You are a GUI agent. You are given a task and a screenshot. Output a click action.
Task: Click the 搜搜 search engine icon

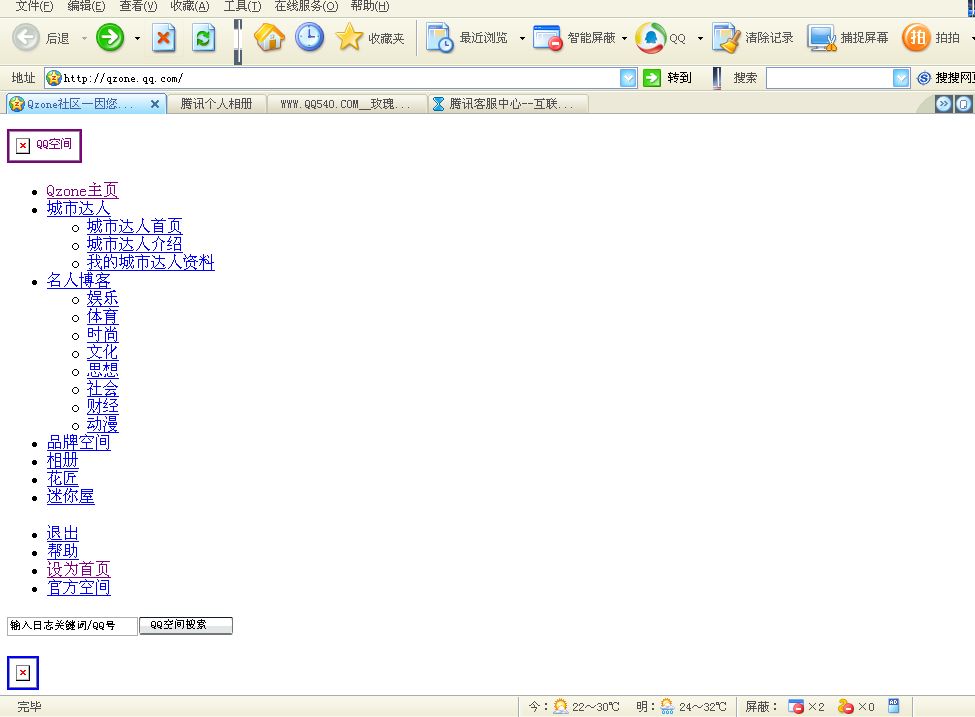924,78
